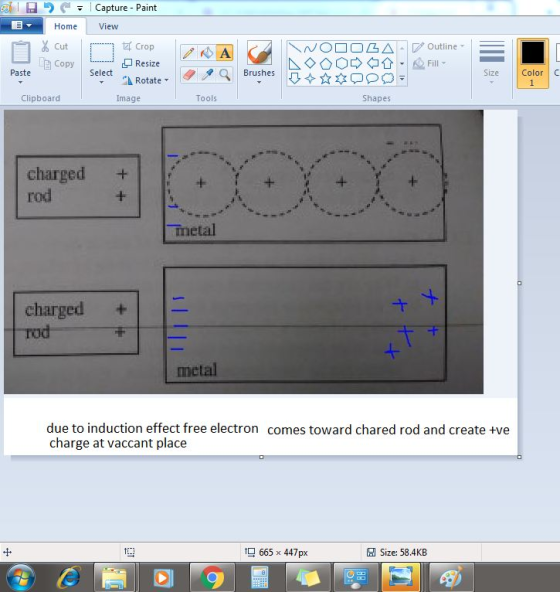This screenshot has width=560, height=592.
Task: Open the Brushes dropdown arrow
Action: click(x=259, y=82)
